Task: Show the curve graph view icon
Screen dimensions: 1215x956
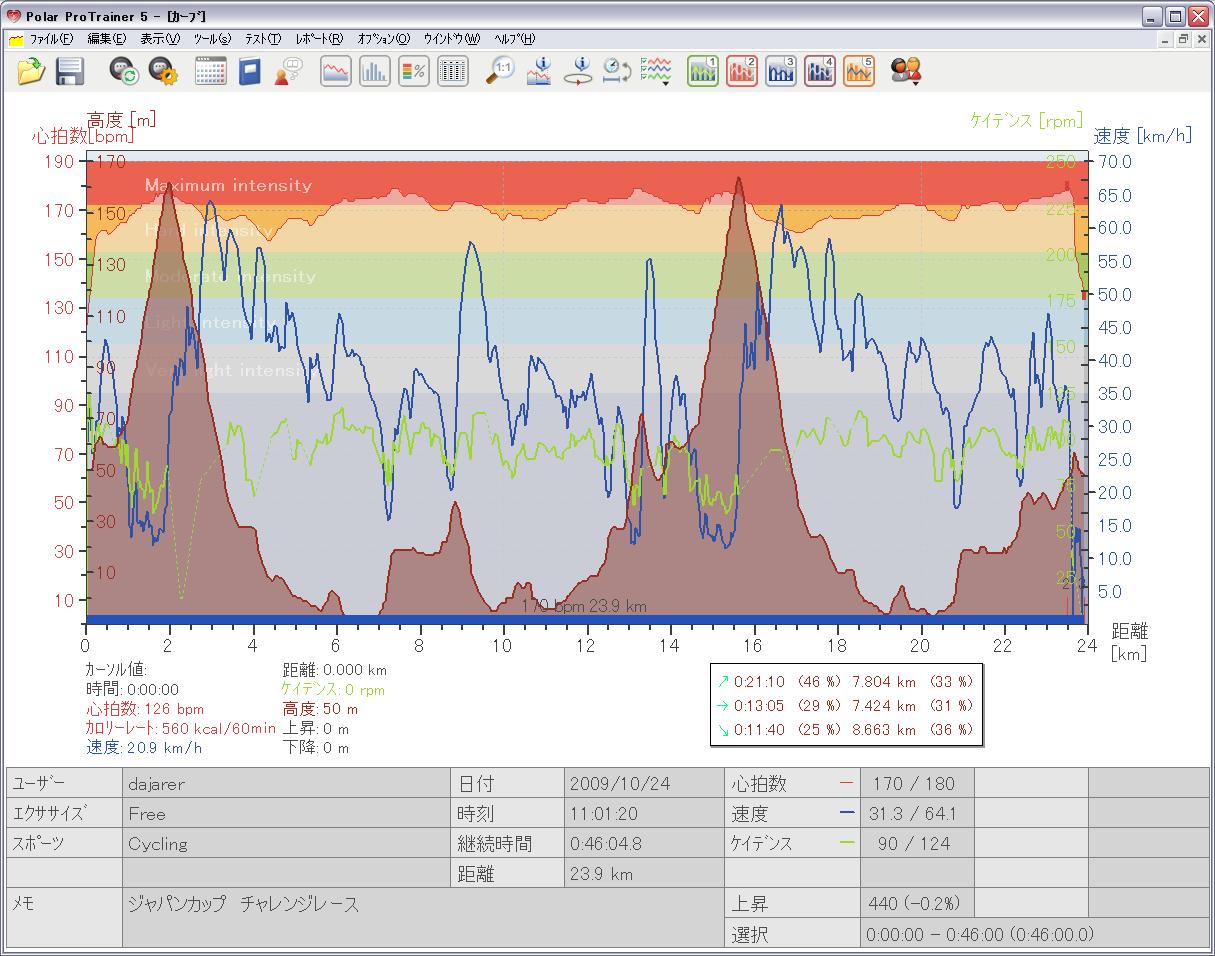Action: point(336,71)
